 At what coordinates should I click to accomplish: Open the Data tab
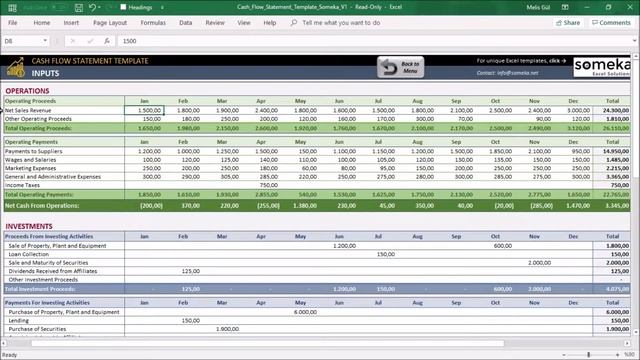tap(185, 23)
